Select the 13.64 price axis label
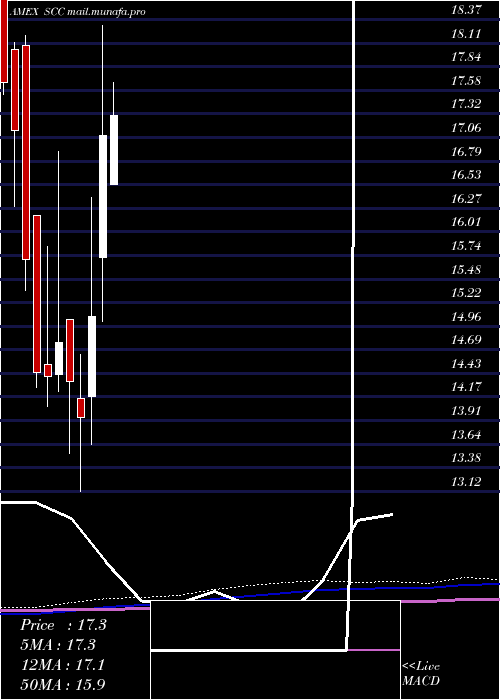500x700 pixels. [x=466, y=433]
